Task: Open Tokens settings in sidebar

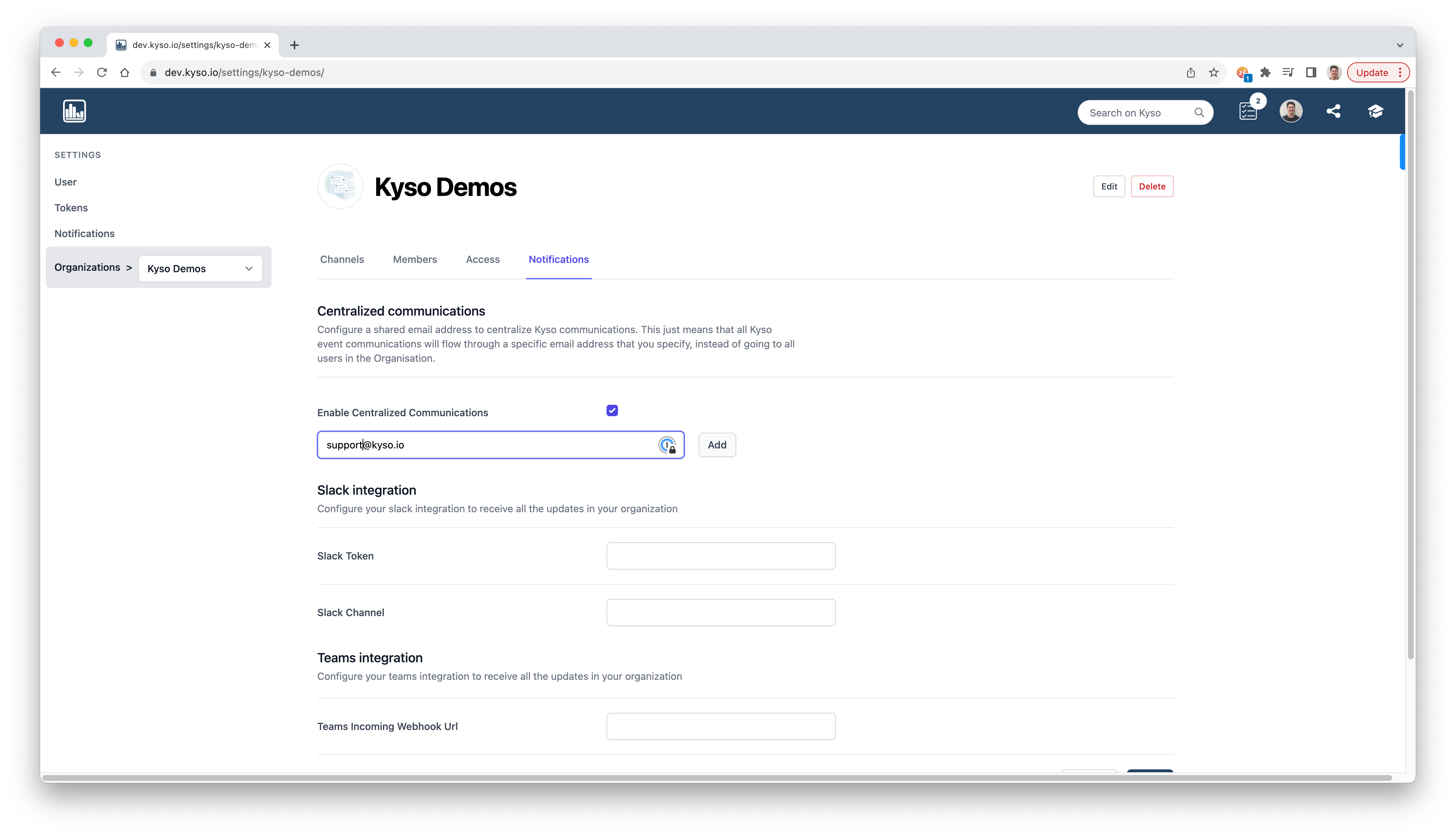Action: pos(71,208)
